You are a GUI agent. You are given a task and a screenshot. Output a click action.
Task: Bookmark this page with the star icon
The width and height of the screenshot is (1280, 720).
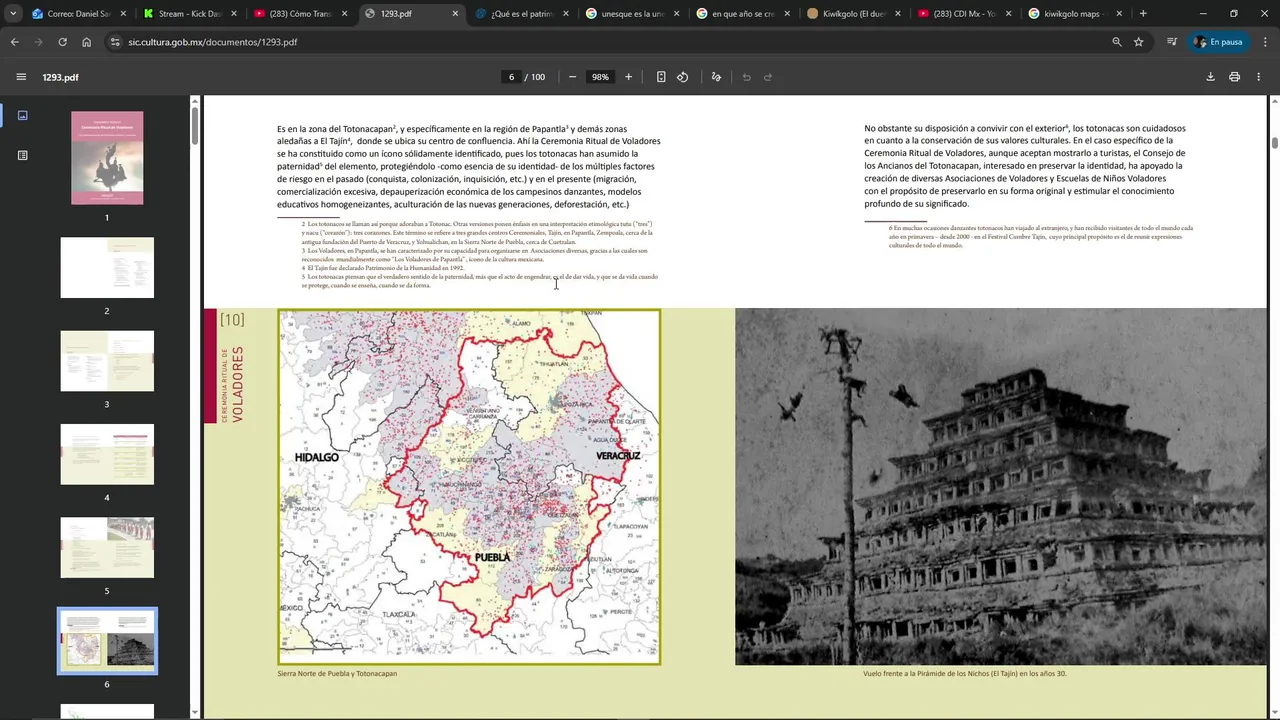(x=1139, y=42)
